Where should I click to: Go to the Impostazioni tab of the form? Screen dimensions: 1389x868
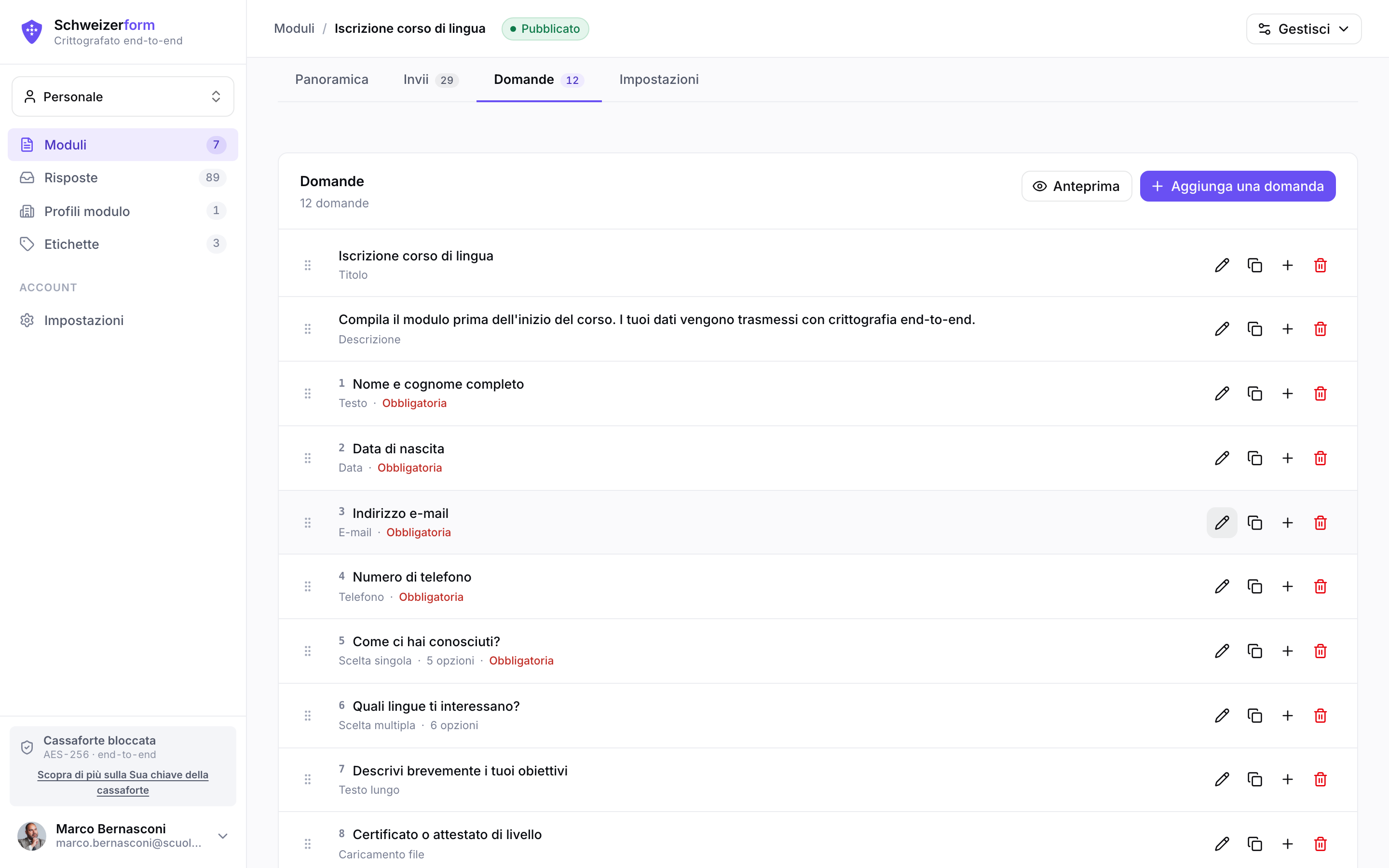(x=659, y=80)
